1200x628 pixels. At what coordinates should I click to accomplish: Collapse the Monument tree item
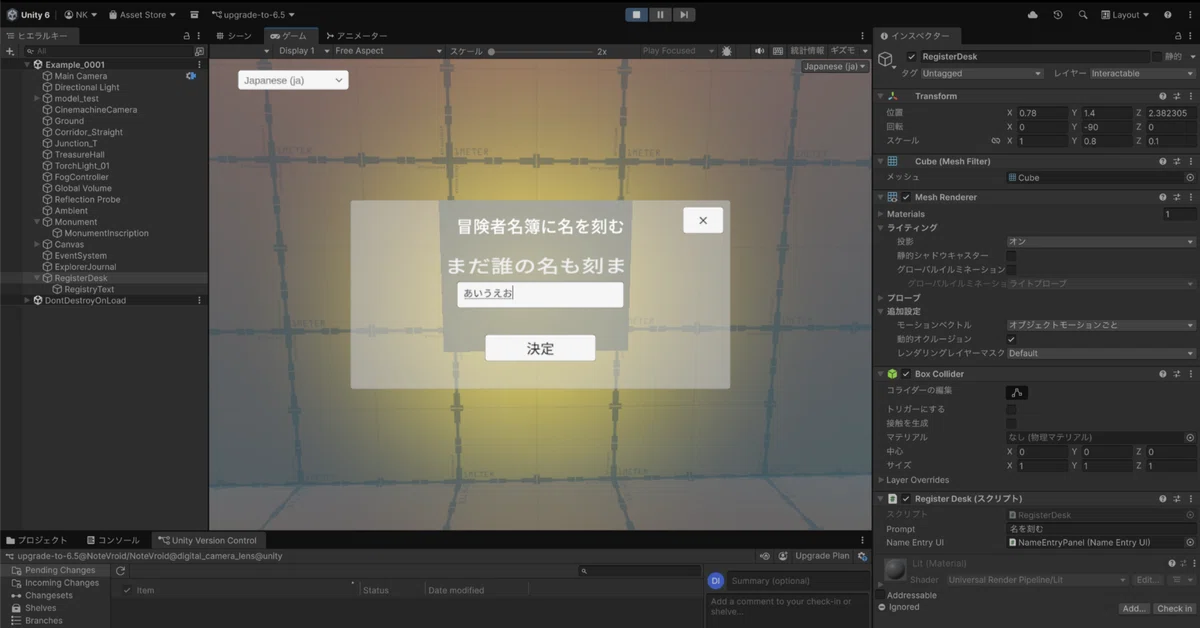(37, 222)
